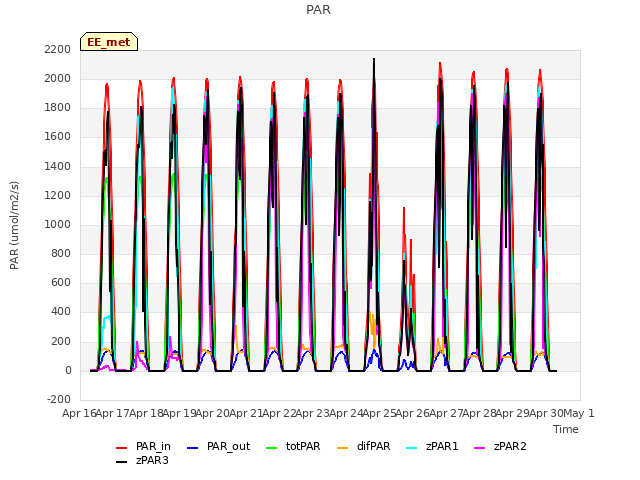Click the PAR_out legend entry
Image resolution: width=640 pixels, height=480 pixels.
pyautogui.click(x=218, y=447)
